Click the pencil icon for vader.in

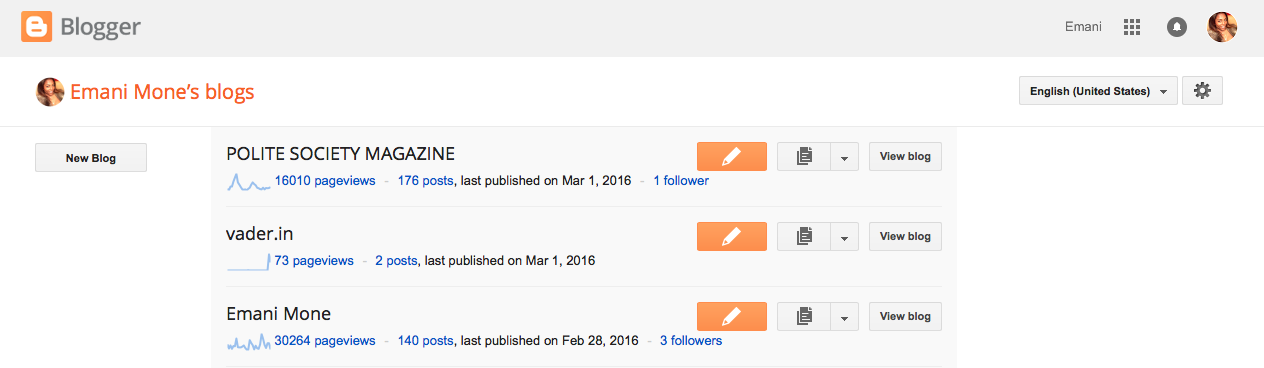(731, 237)
